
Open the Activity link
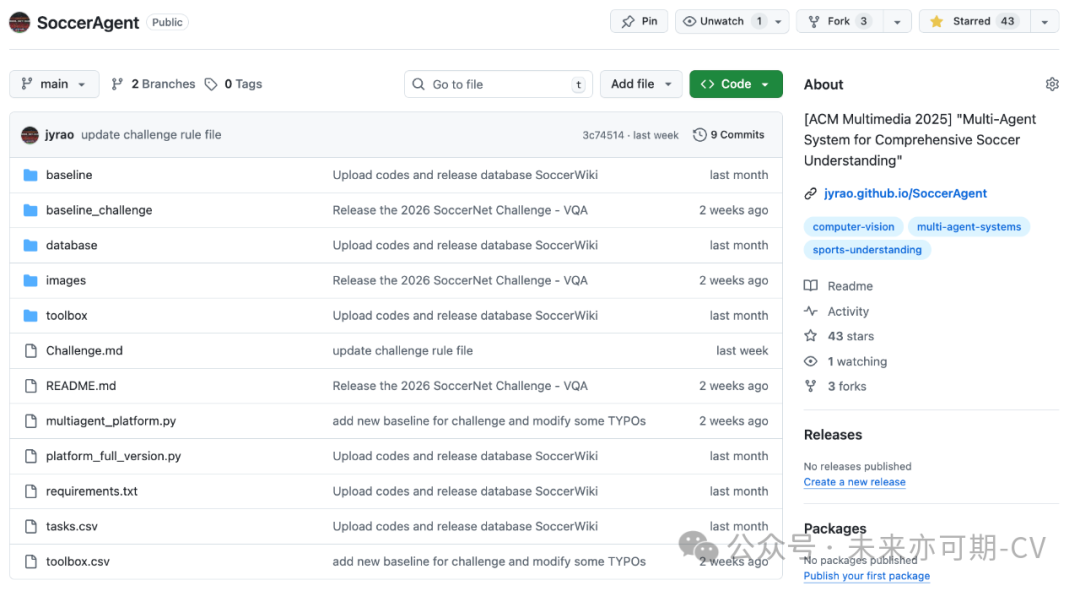(x=848, y=311)
